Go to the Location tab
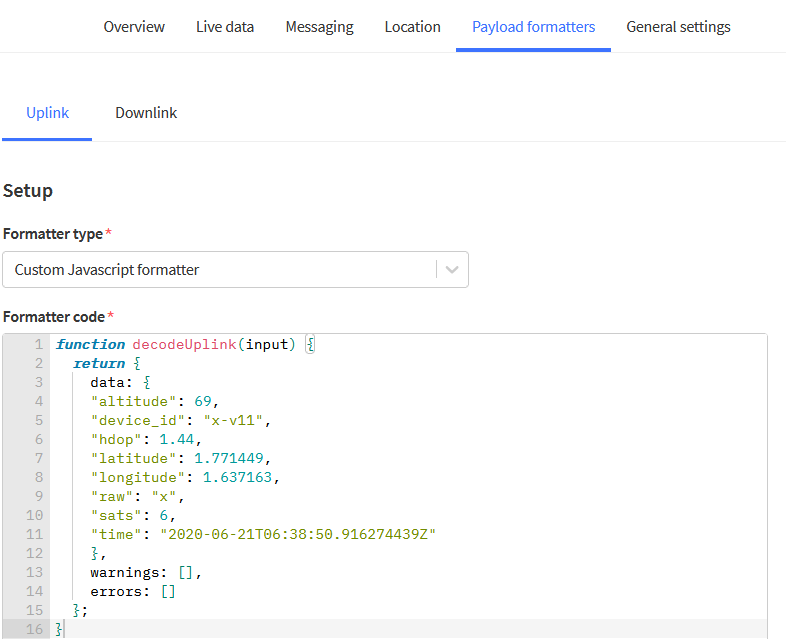This screenshot has height=639, width=786. [412, 27]
